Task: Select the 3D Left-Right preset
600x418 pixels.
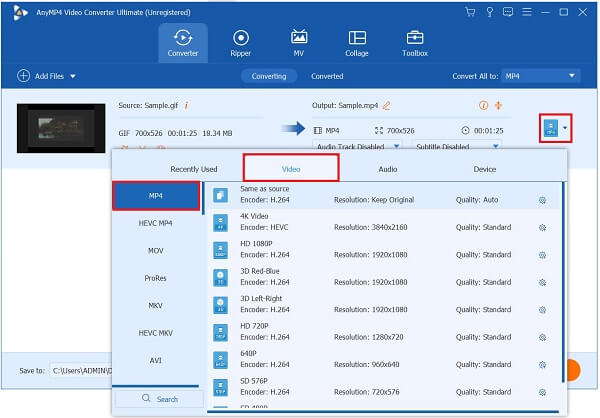Action: tap(384, 305)
